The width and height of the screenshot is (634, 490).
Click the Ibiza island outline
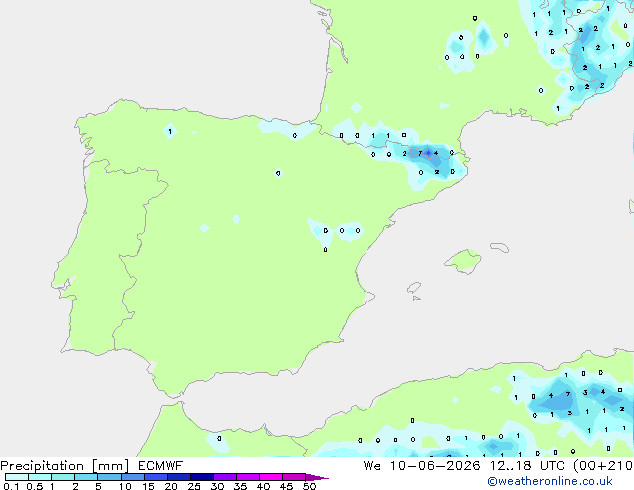click(414, 288)
